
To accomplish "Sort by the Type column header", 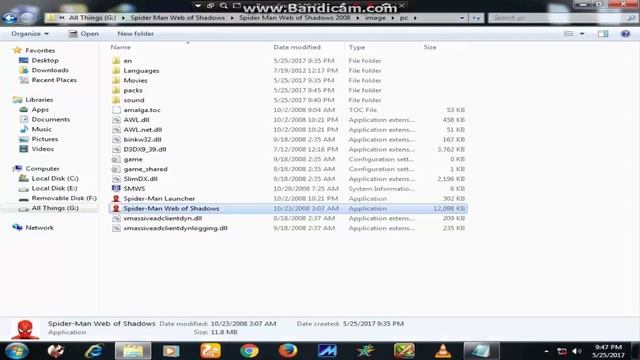I will [x=357, y=47].
